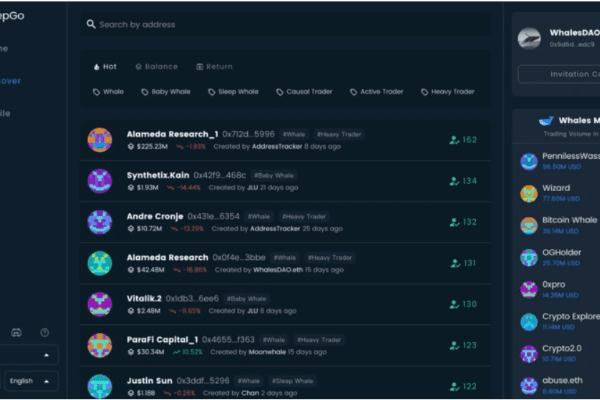Open the help question mark icon
Image resolution: width=600 pixels, height=400 pixels.
44,331
